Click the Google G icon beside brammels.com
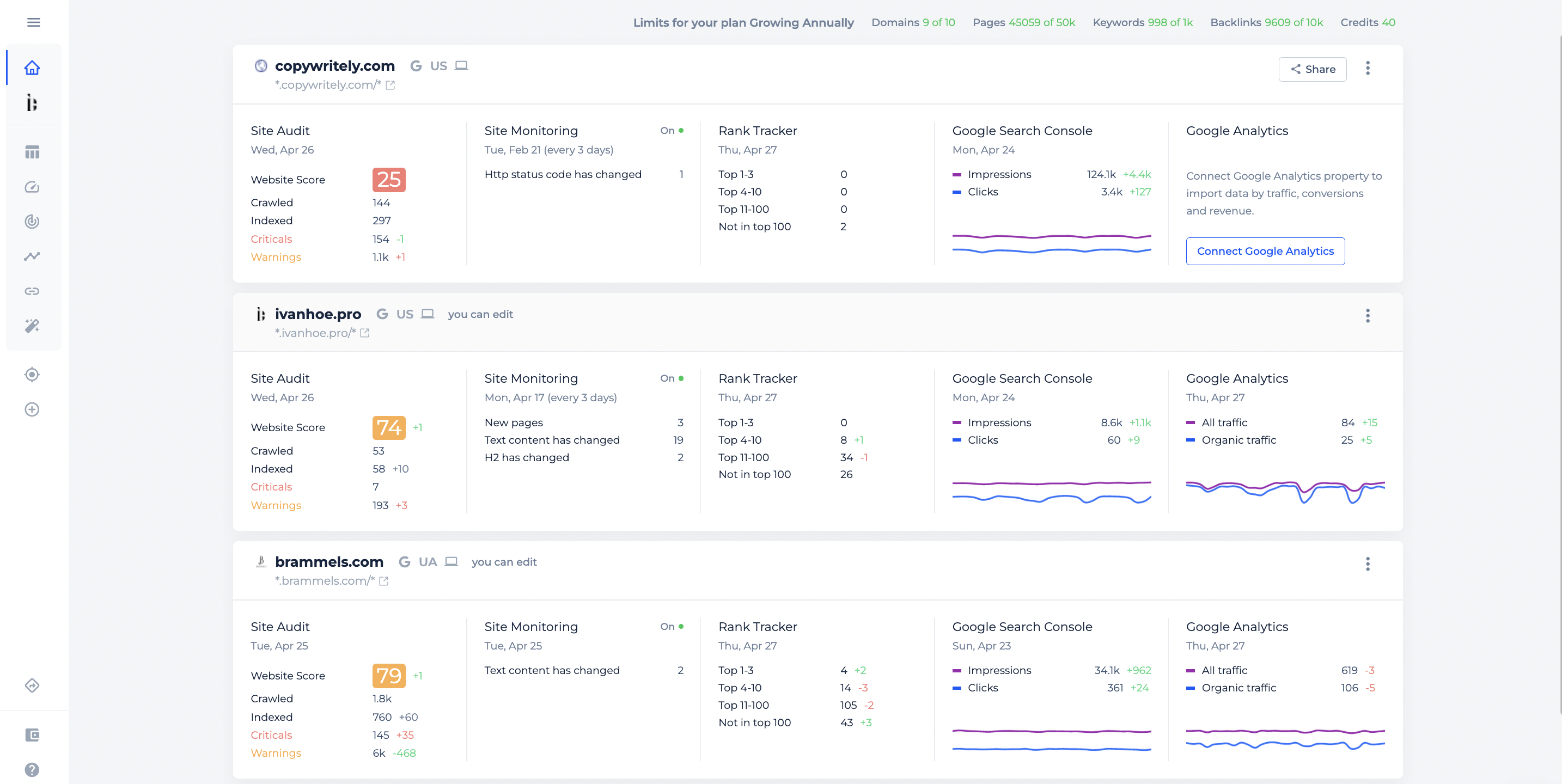This screenshot has height=784, width=1562. point(405,561)
